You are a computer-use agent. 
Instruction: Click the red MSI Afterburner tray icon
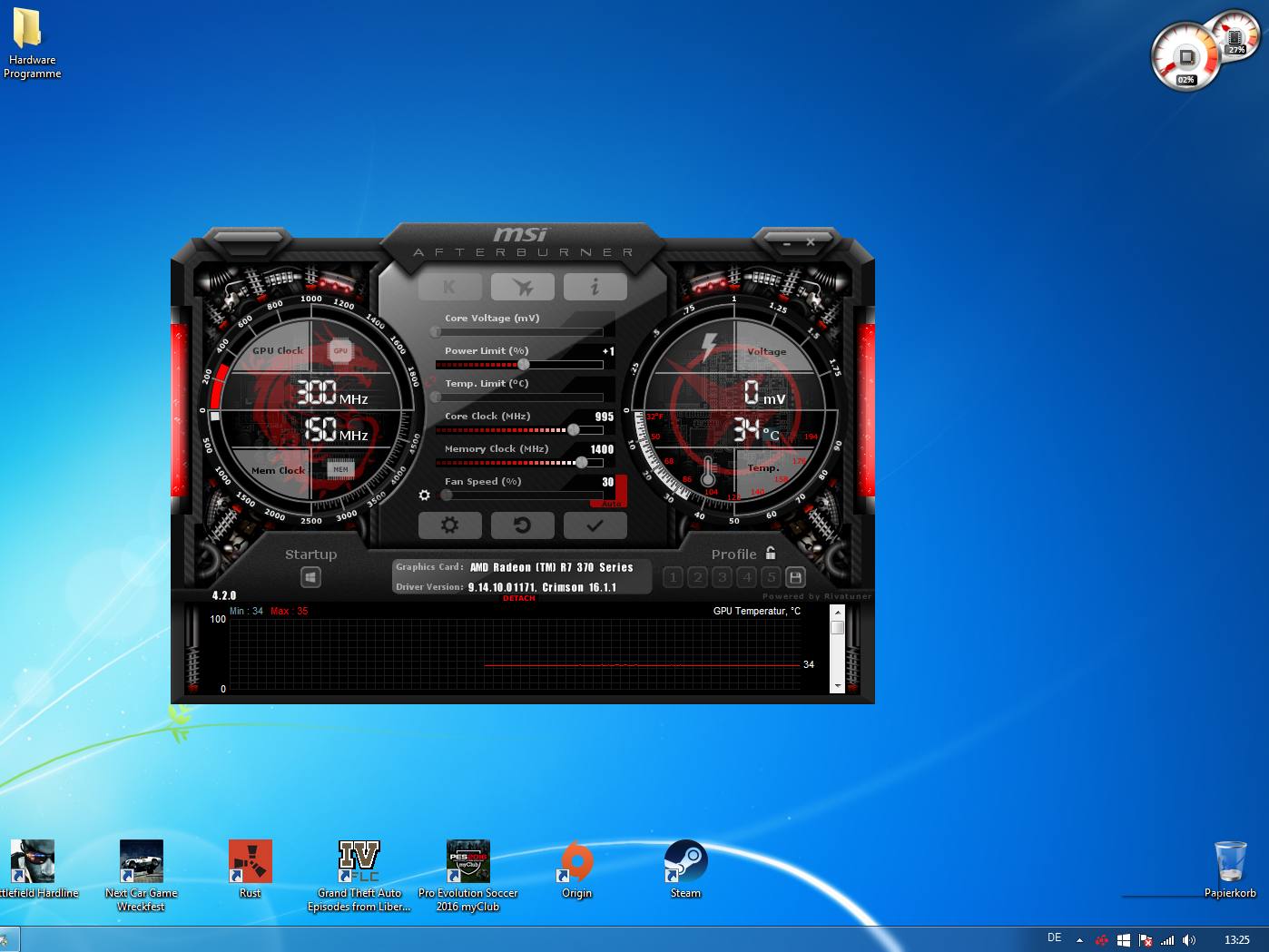[x=1102, y=940]
